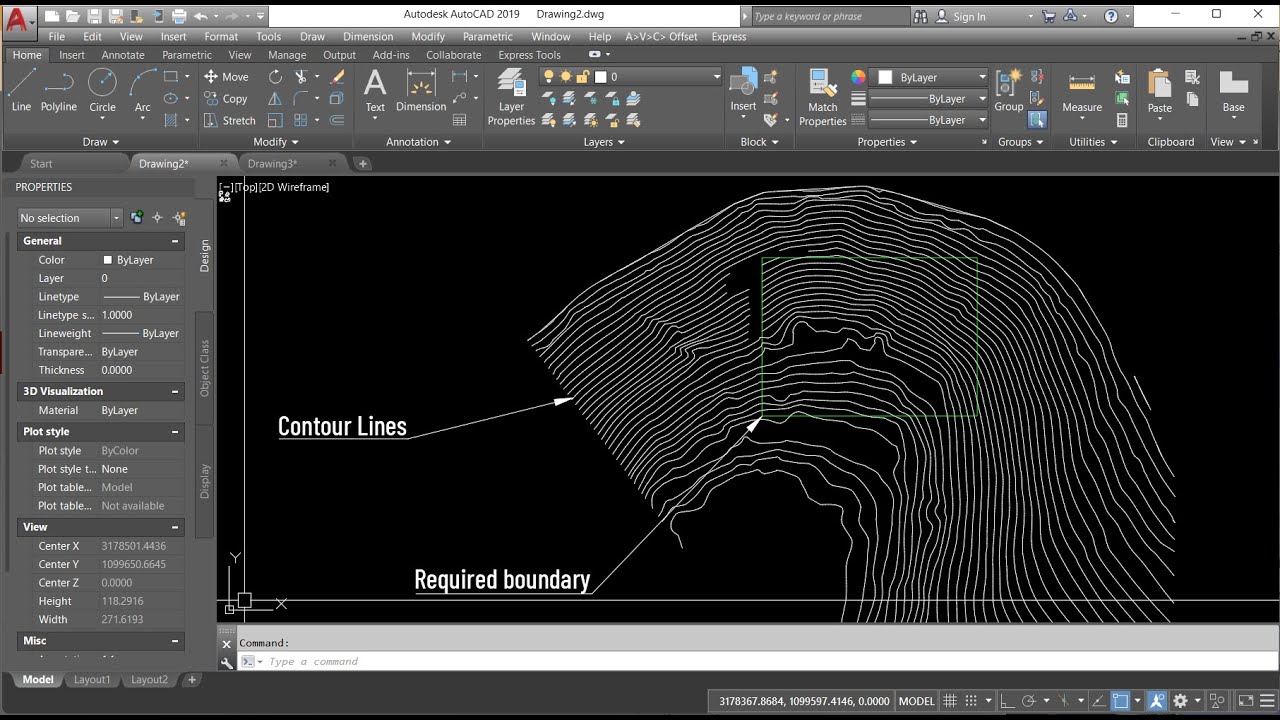Insert a block using Insert icon
The image size is (1280, 720).
coord(743,90)
